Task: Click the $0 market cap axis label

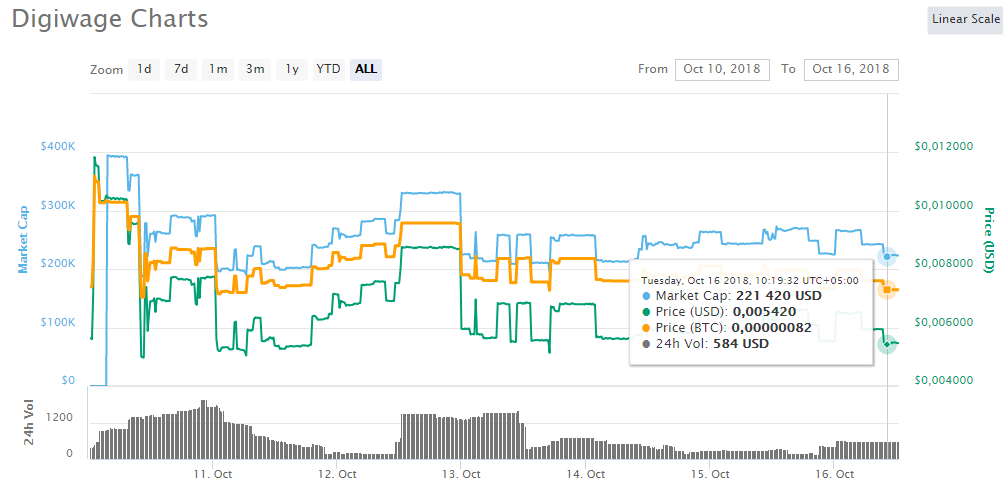Action: 68,381
